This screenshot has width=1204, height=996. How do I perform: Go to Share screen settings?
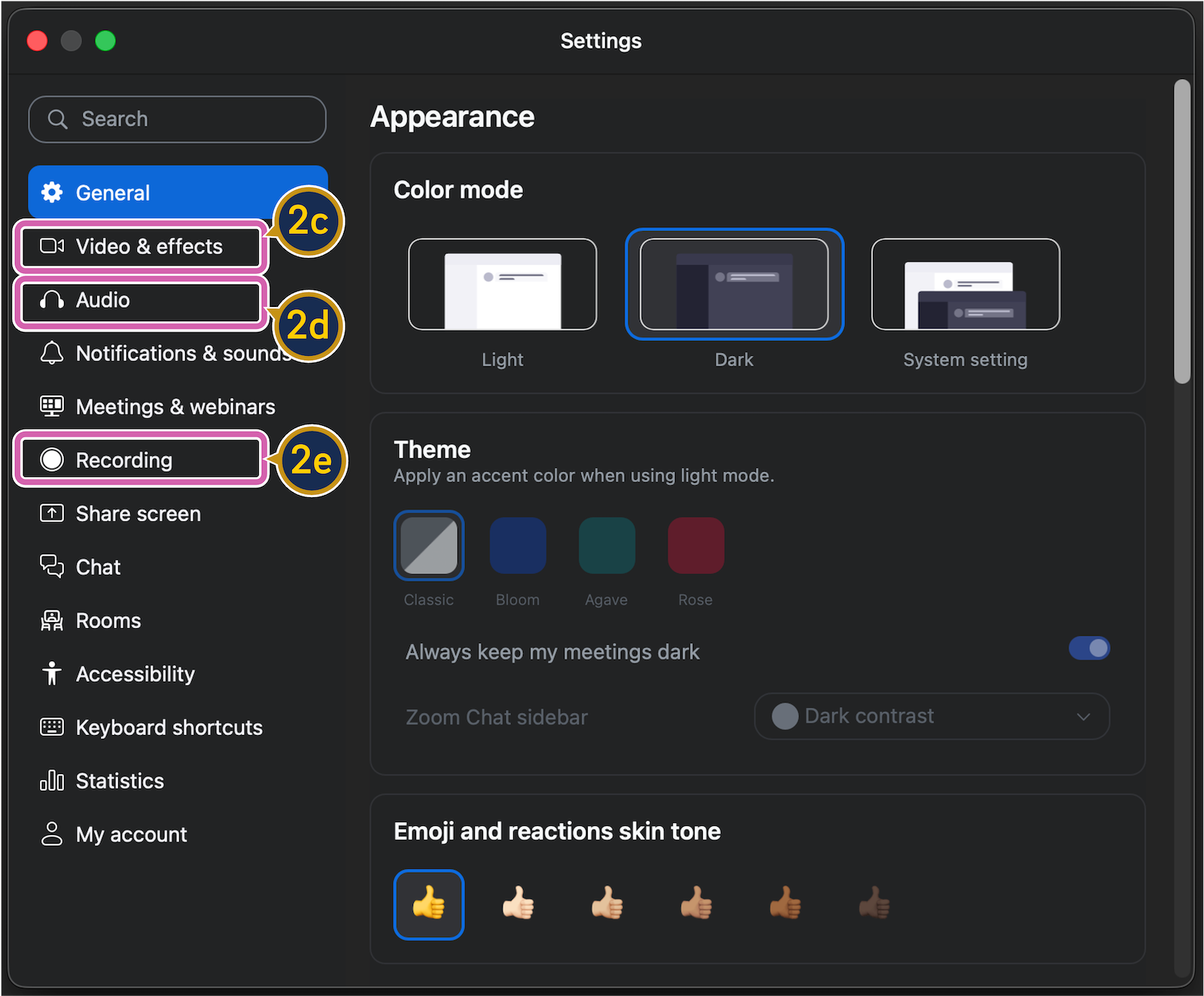(x=178, y=513)
